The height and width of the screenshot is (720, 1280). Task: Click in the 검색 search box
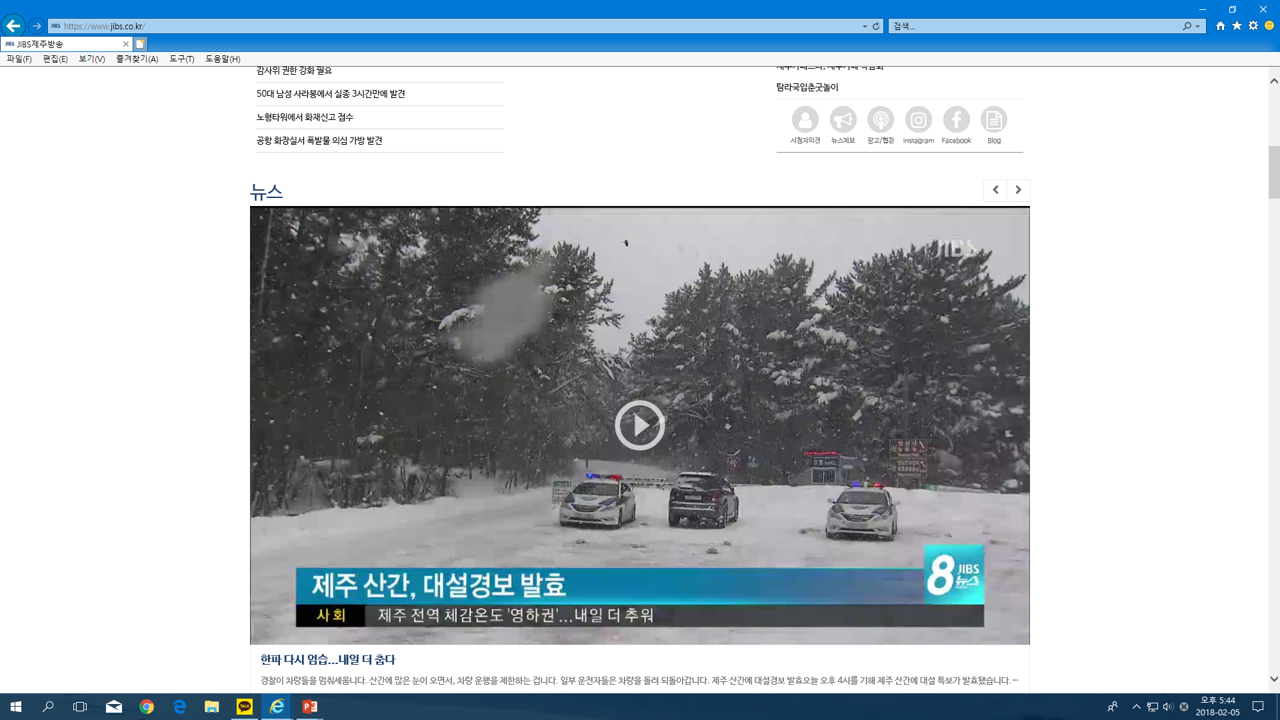[x=1030, y=27]
